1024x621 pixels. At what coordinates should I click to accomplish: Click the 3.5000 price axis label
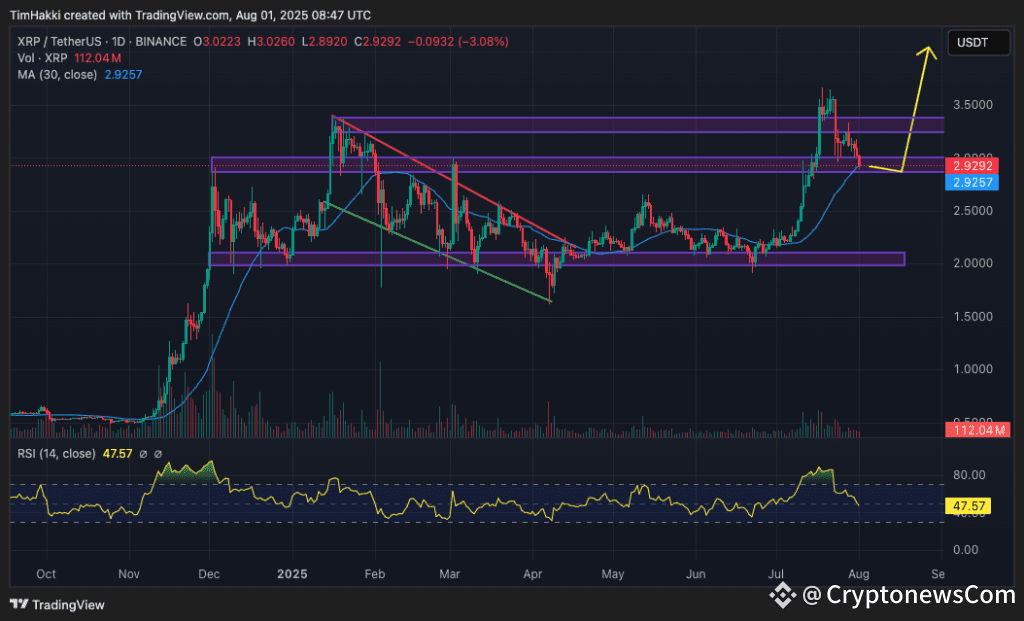973,105
